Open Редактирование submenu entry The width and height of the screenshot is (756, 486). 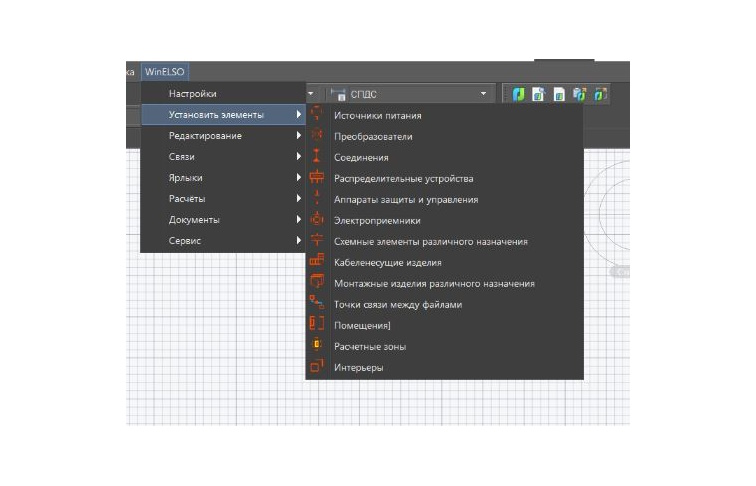click(x=223, y=136)
